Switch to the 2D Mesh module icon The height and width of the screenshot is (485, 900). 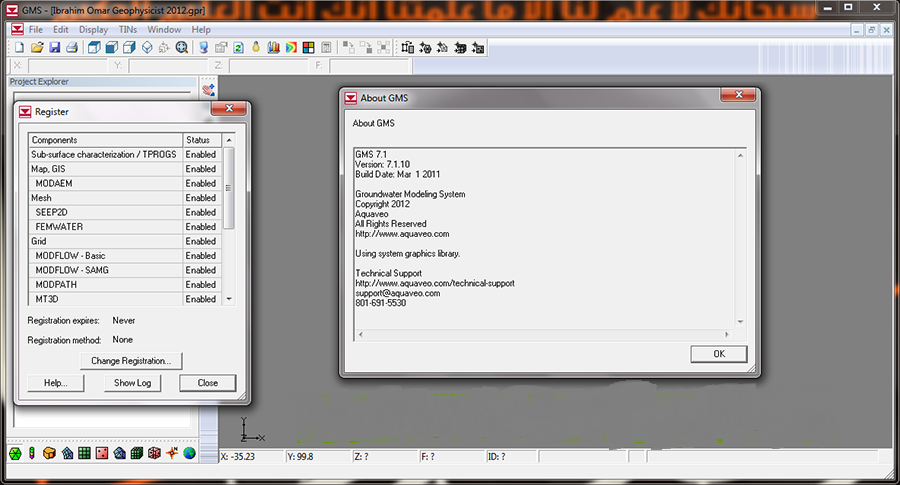click(67, 453)
